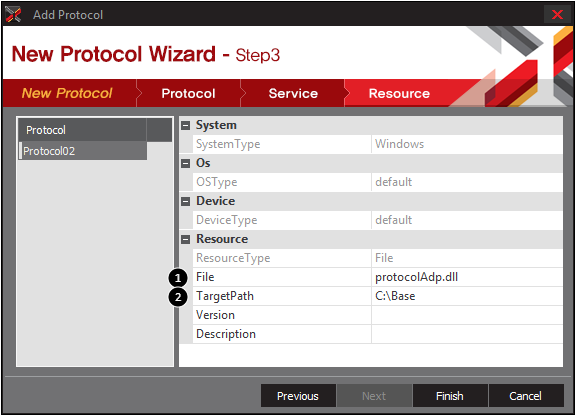Go to the Protocol wizard step
The height and width of the screenshot is (416, 576).
(188, 93)
